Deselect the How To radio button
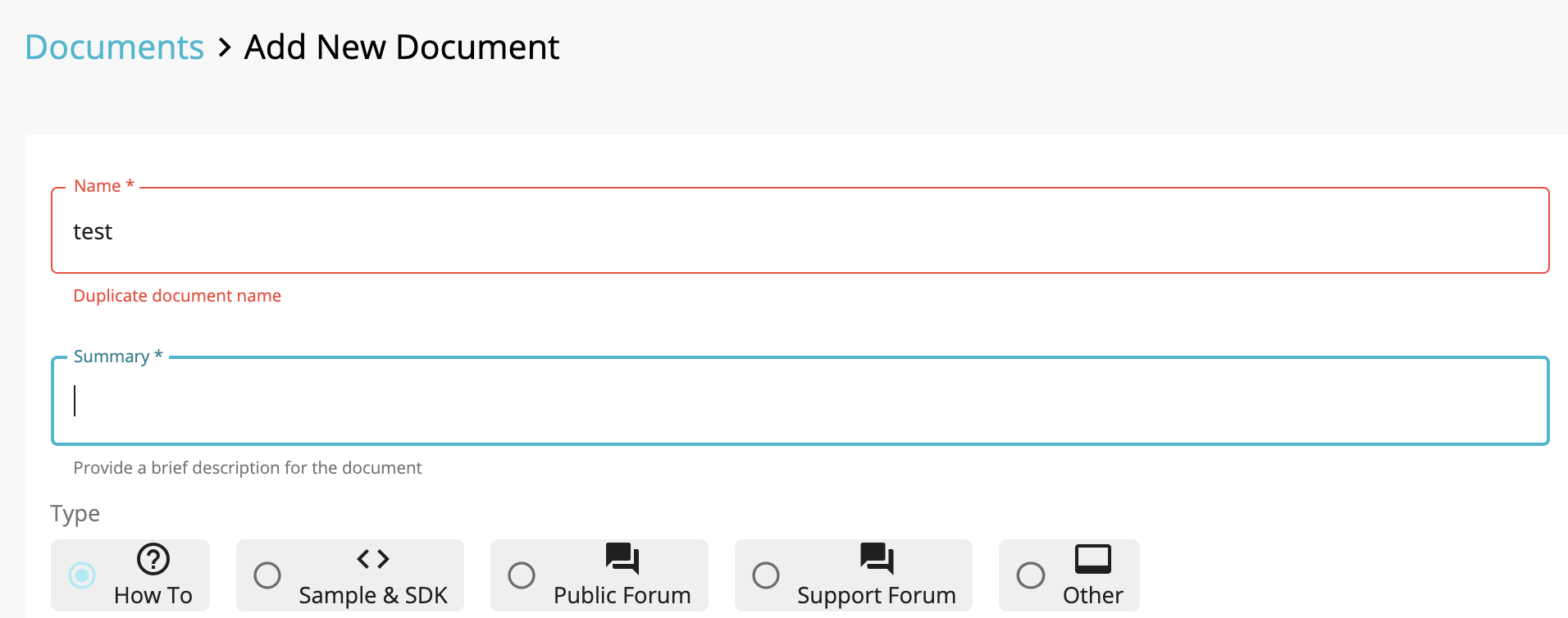The width and height of the screenshot is (1568, 618). pos(81,576)
